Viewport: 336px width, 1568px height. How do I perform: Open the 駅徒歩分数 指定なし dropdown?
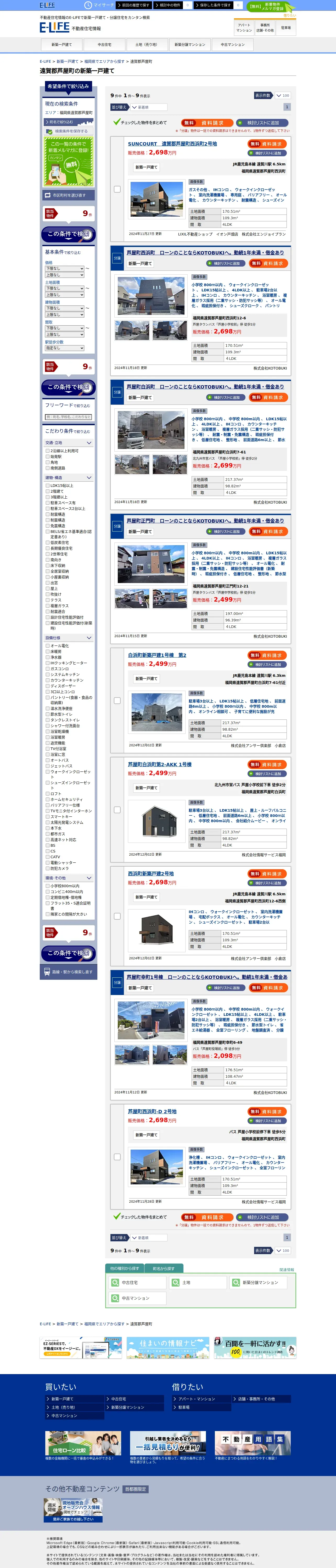[x=65, y=348]
